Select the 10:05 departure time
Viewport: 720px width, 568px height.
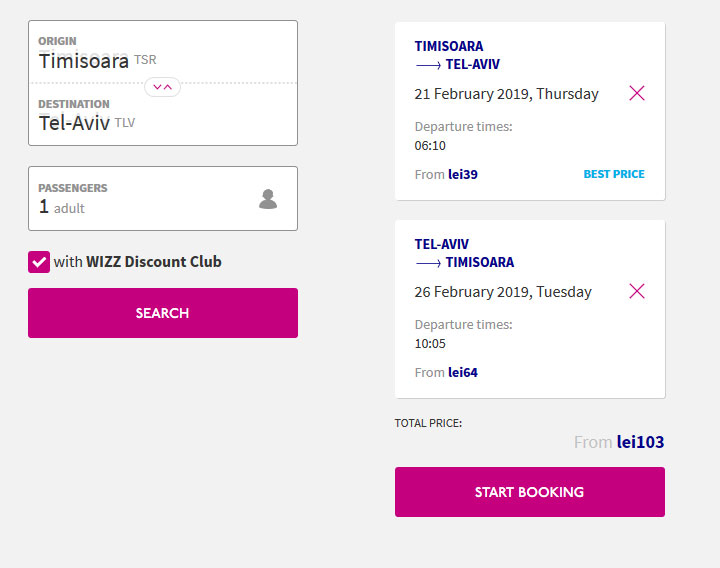430,343
